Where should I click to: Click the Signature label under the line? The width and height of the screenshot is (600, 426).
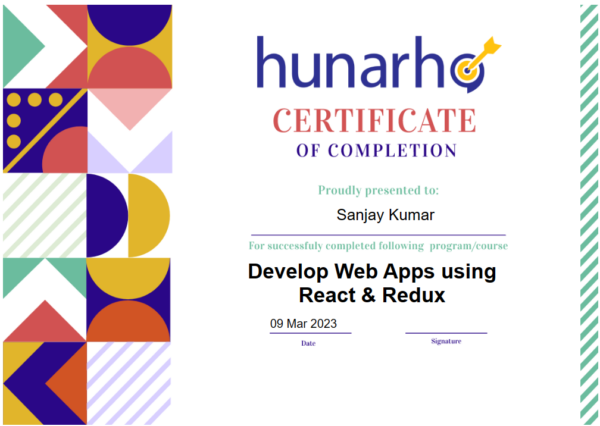446,341
